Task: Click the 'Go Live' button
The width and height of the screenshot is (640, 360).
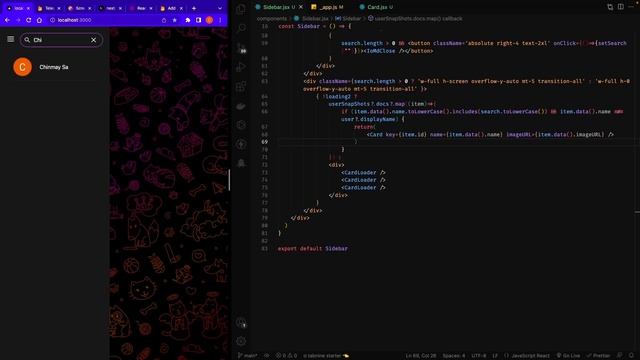Action: 568,356
